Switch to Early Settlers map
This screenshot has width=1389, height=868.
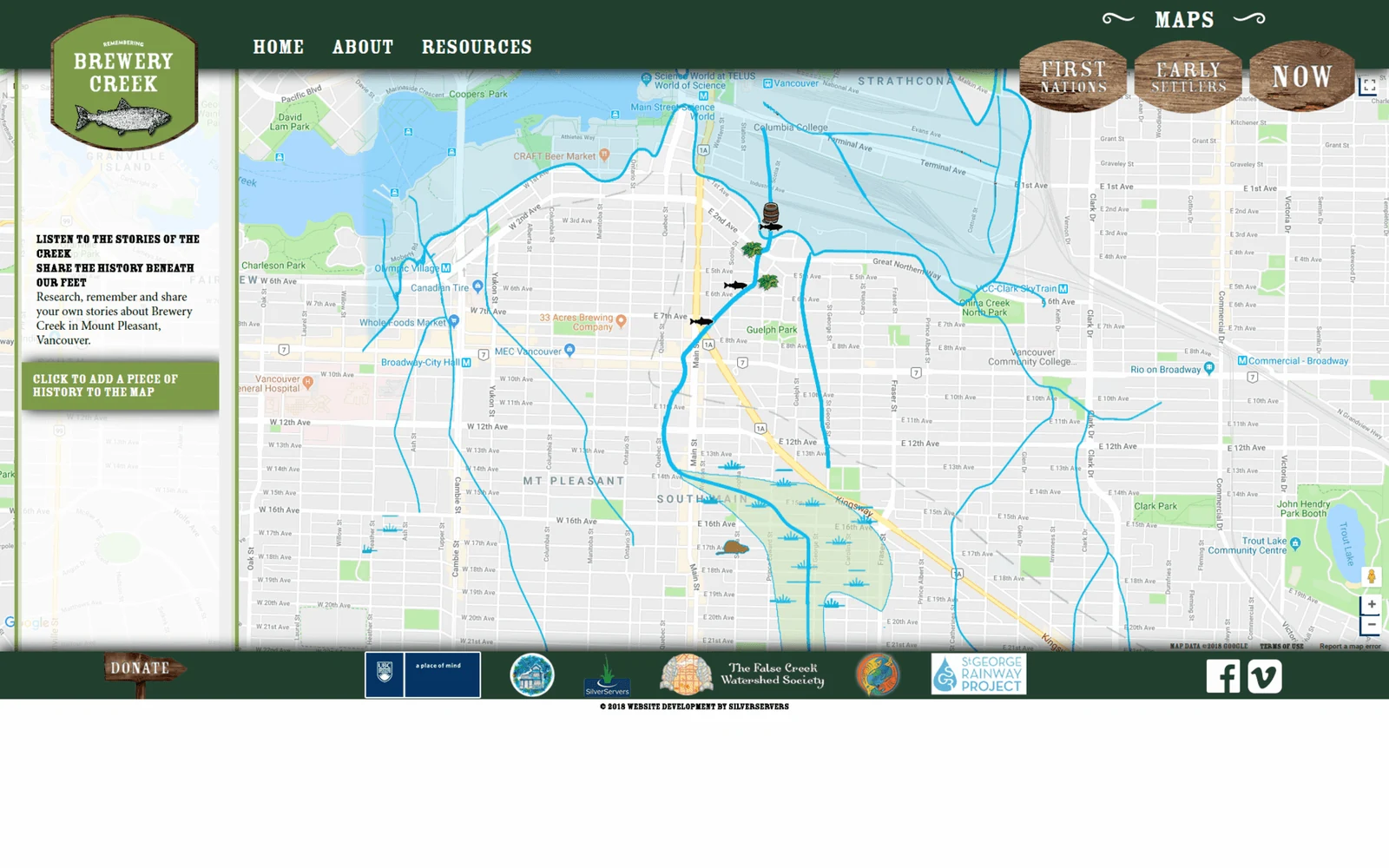click(x=1188, y=76)
